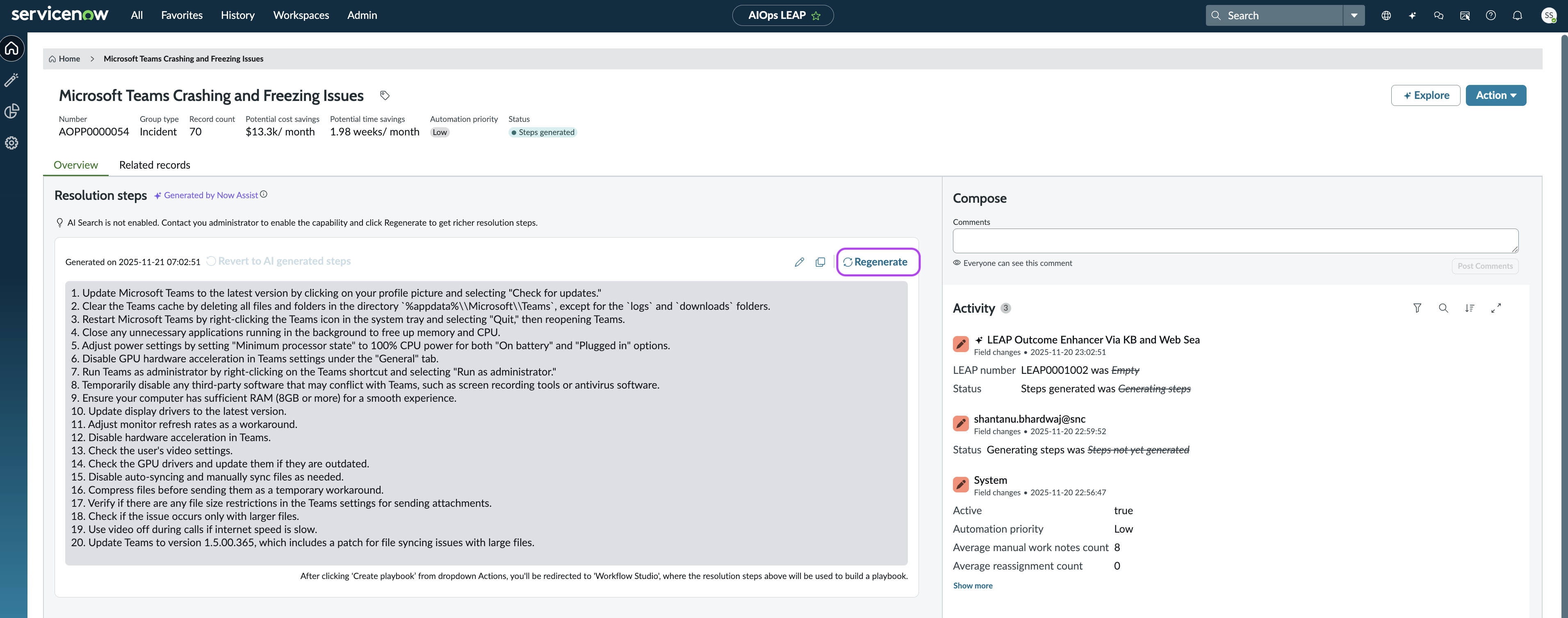The width and height of the screenshot is (1568, 618).
Task: Click Show more in Activity
Action: coord(973,586)
